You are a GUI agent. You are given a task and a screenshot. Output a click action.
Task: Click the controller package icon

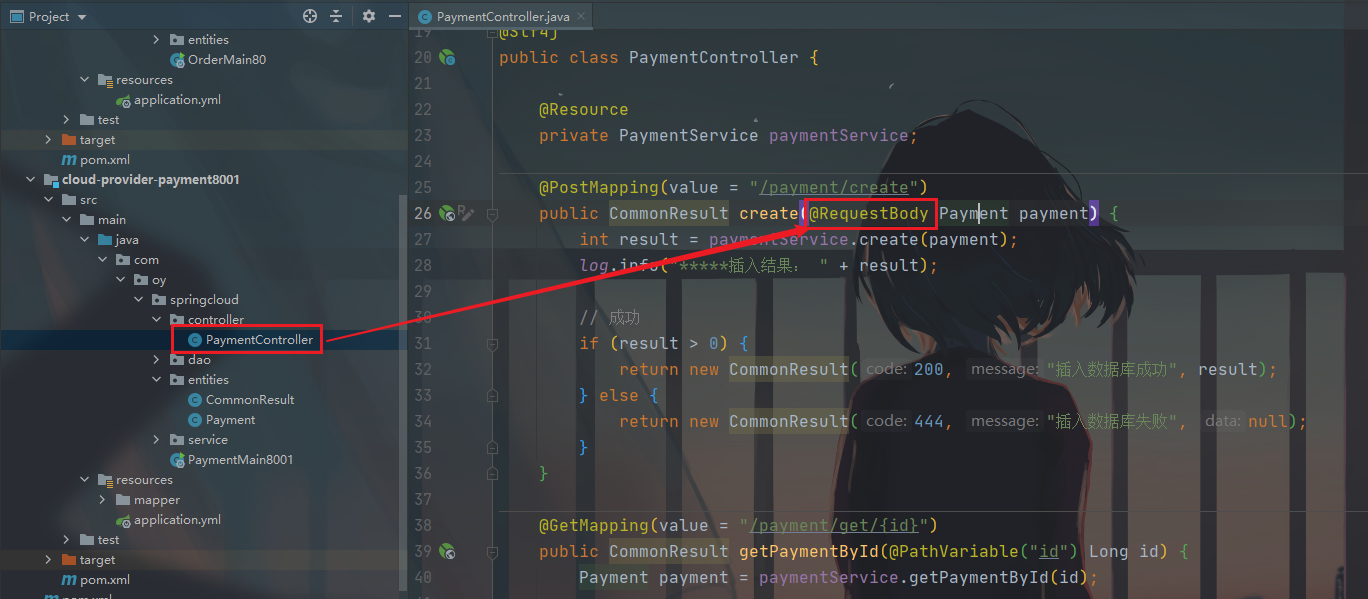(x=177, y=320)
